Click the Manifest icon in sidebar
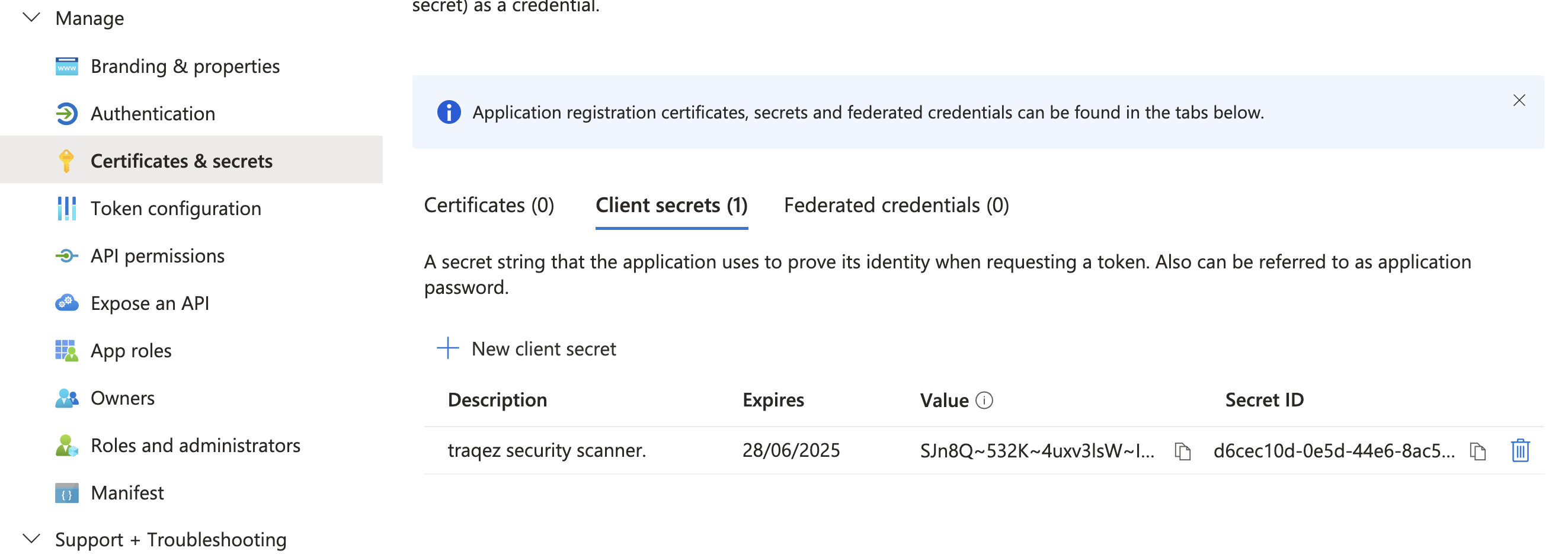 [66, 493]
